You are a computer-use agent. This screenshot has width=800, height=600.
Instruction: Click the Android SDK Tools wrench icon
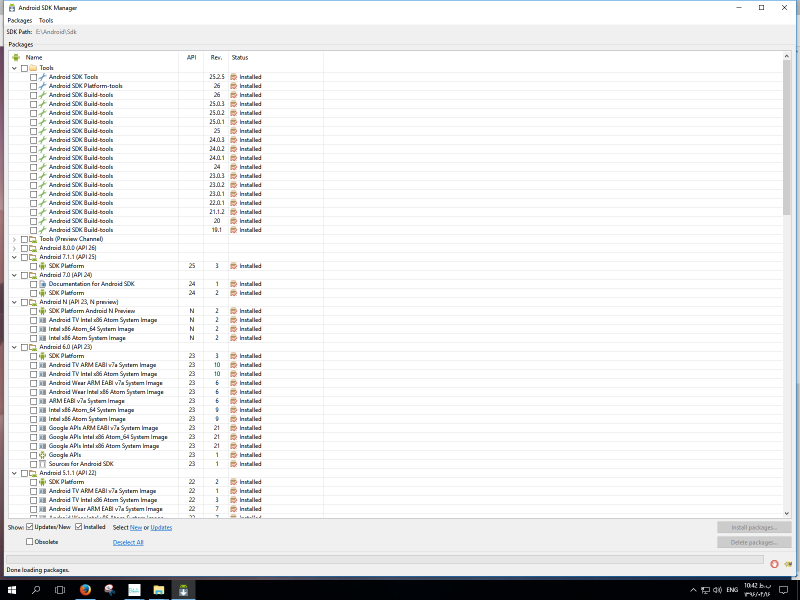43,77
